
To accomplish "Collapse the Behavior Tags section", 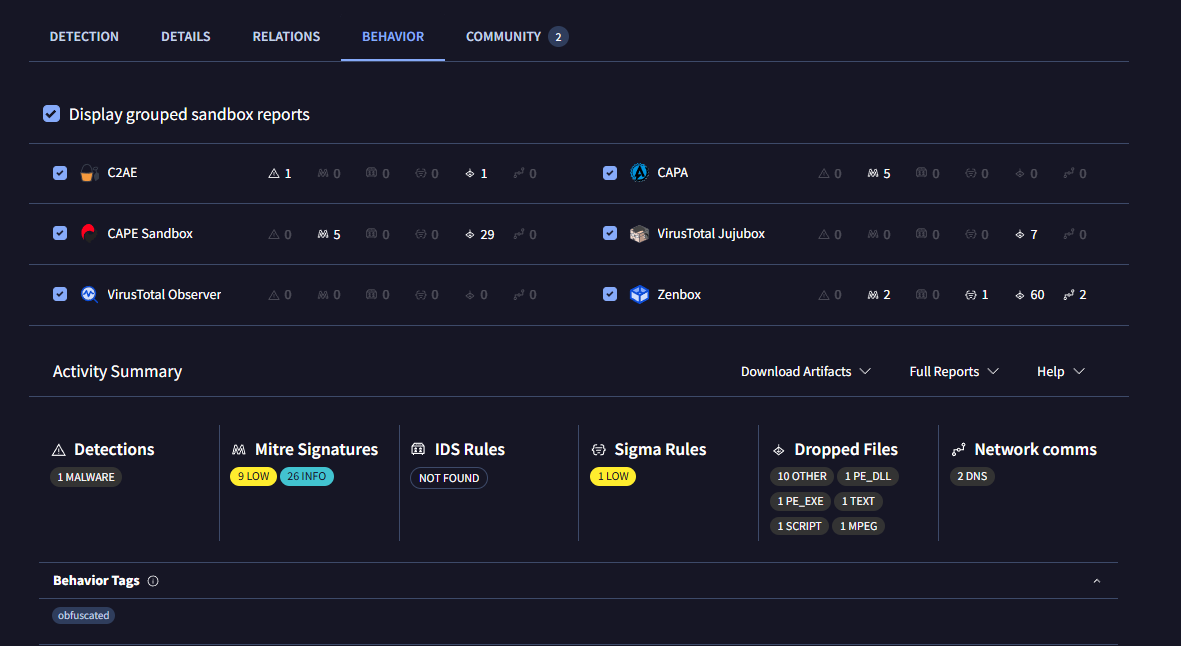I will tap(1097, 581).
